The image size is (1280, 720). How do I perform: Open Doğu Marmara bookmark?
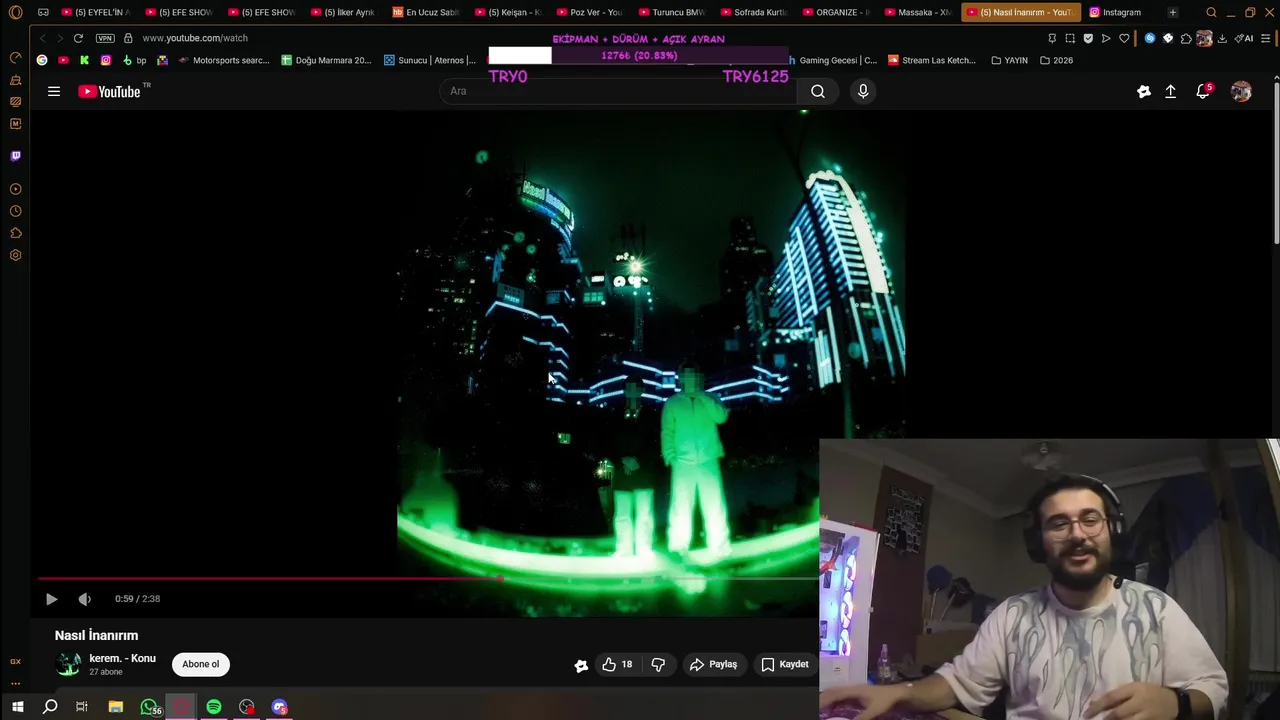[x=326, y=60]
